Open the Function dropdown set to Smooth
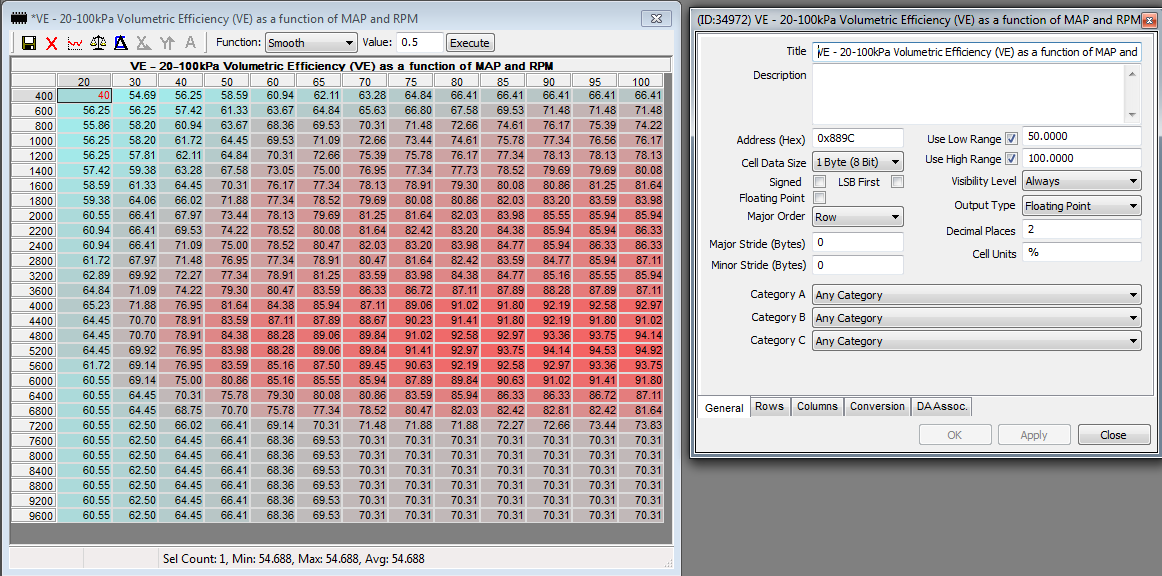 pos(311,43)
